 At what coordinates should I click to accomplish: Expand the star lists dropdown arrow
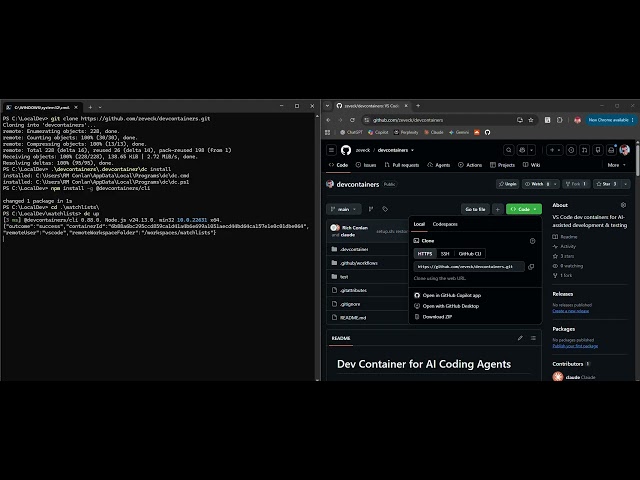[x=625, y=184]
